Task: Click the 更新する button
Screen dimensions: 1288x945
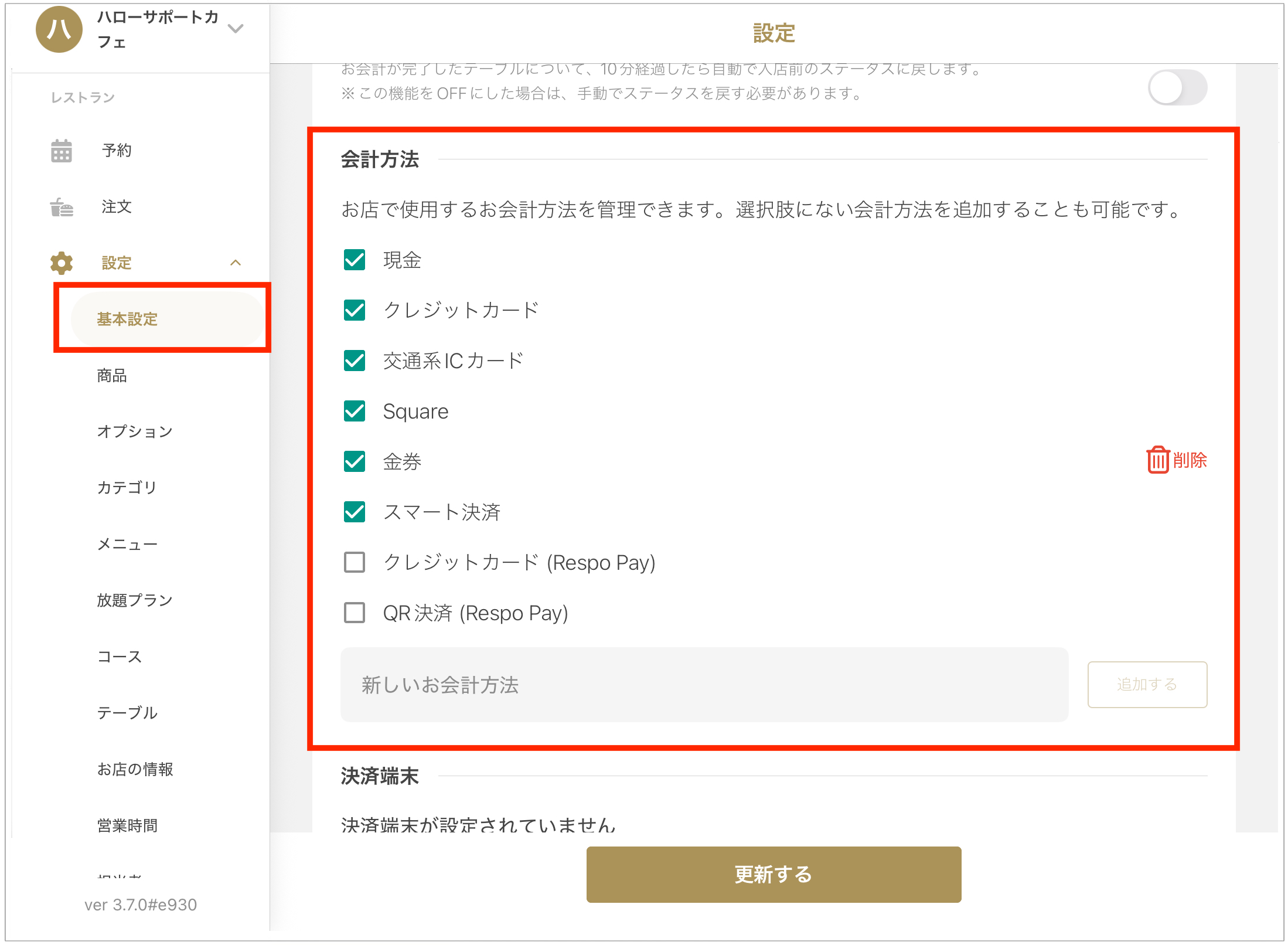Action: 774,874
